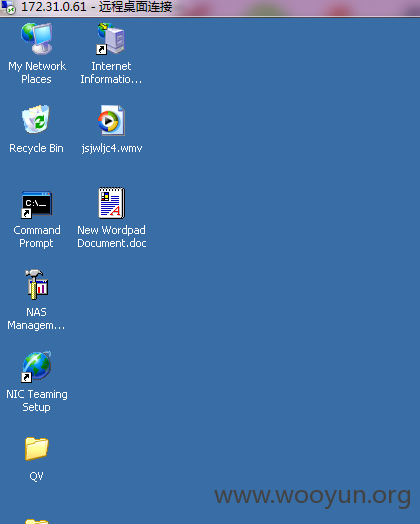Open My Network Places icon
The height and width of the screenshot is (524, 420).
point(37,38)
